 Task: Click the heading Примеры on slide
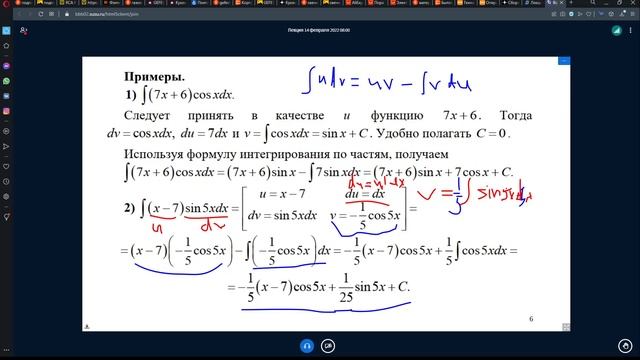click(154, 77)
